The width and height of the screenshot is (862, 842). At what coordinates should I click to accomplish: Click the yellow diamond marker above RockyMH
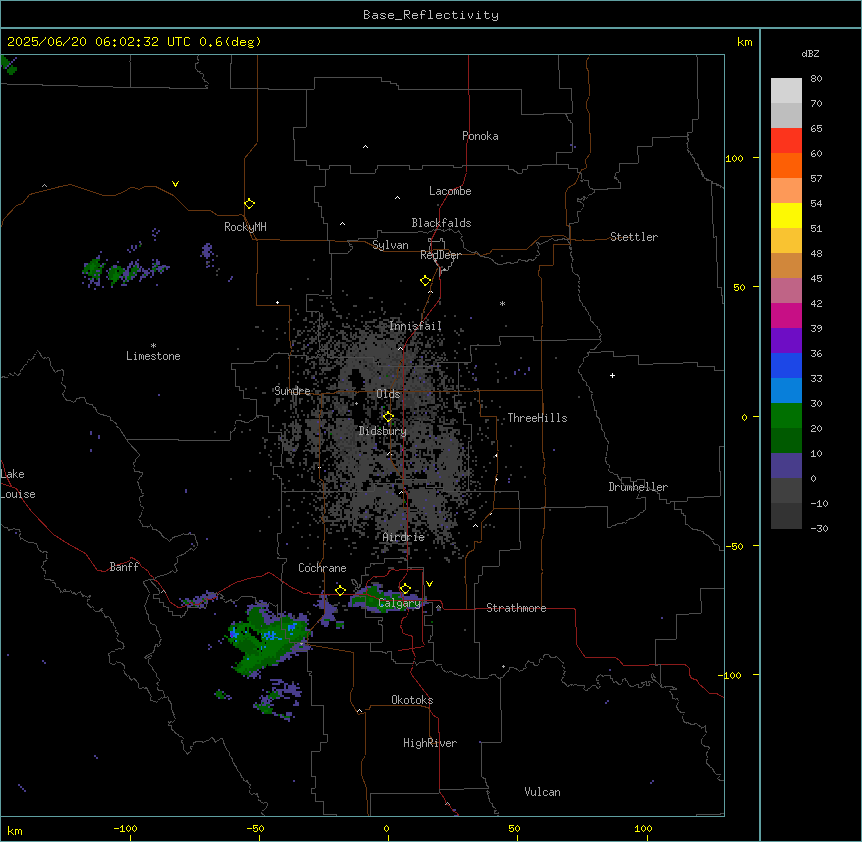[x=250, y=204]
